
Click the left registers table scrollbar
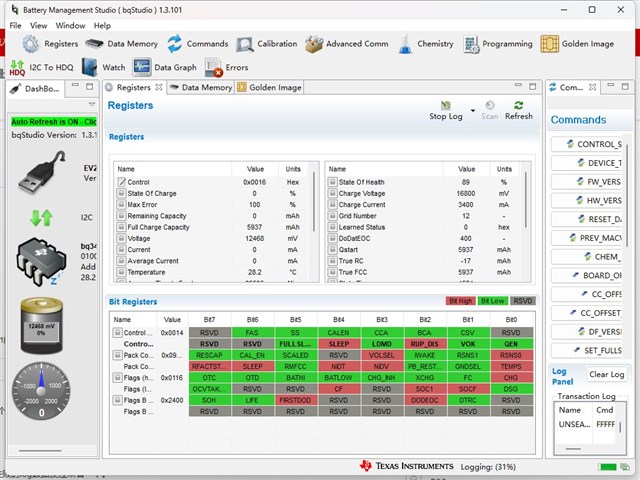click(314, 202)
